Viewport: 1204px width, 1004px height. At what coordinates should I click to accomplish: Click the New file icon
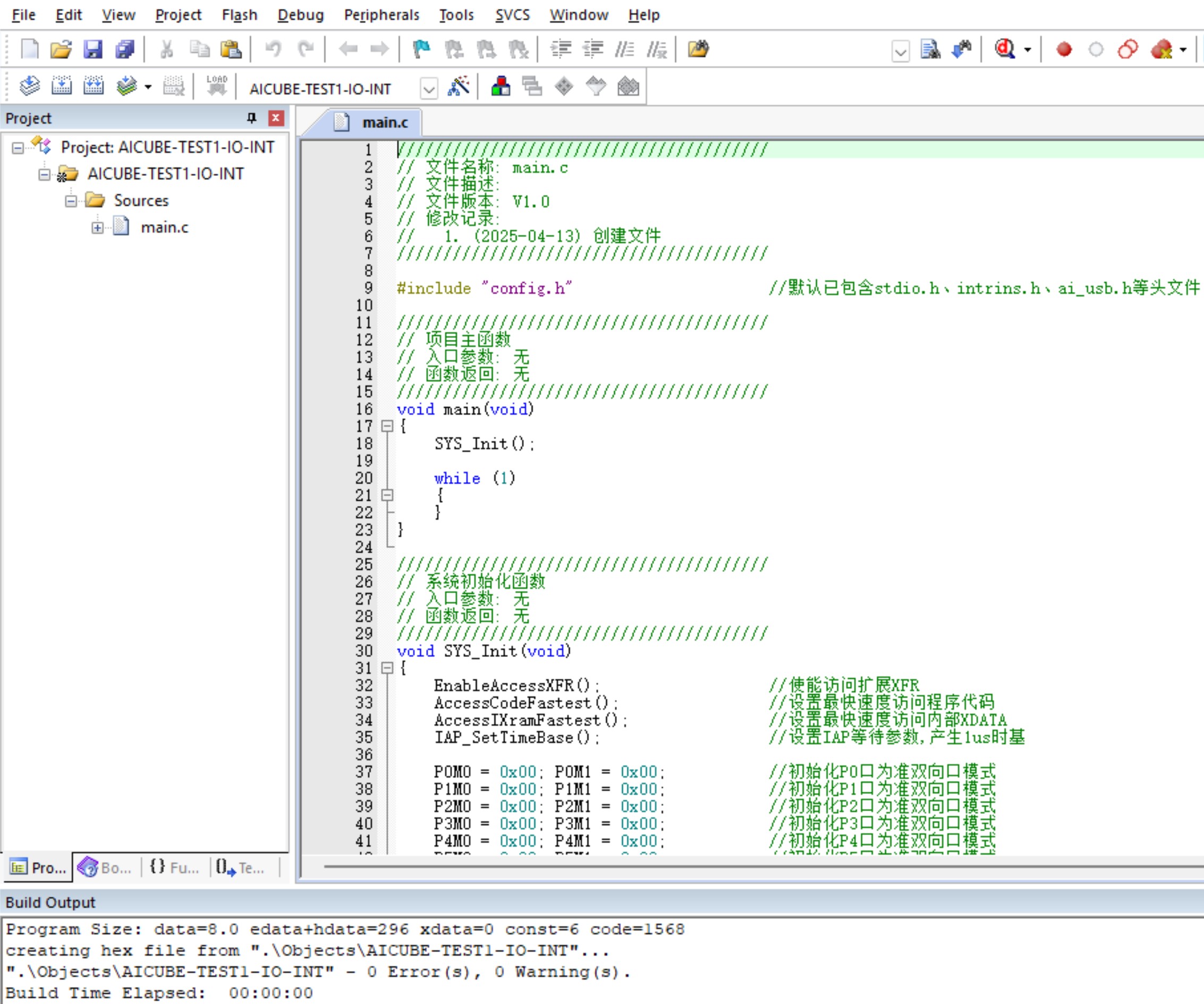(x=30, y=49)
